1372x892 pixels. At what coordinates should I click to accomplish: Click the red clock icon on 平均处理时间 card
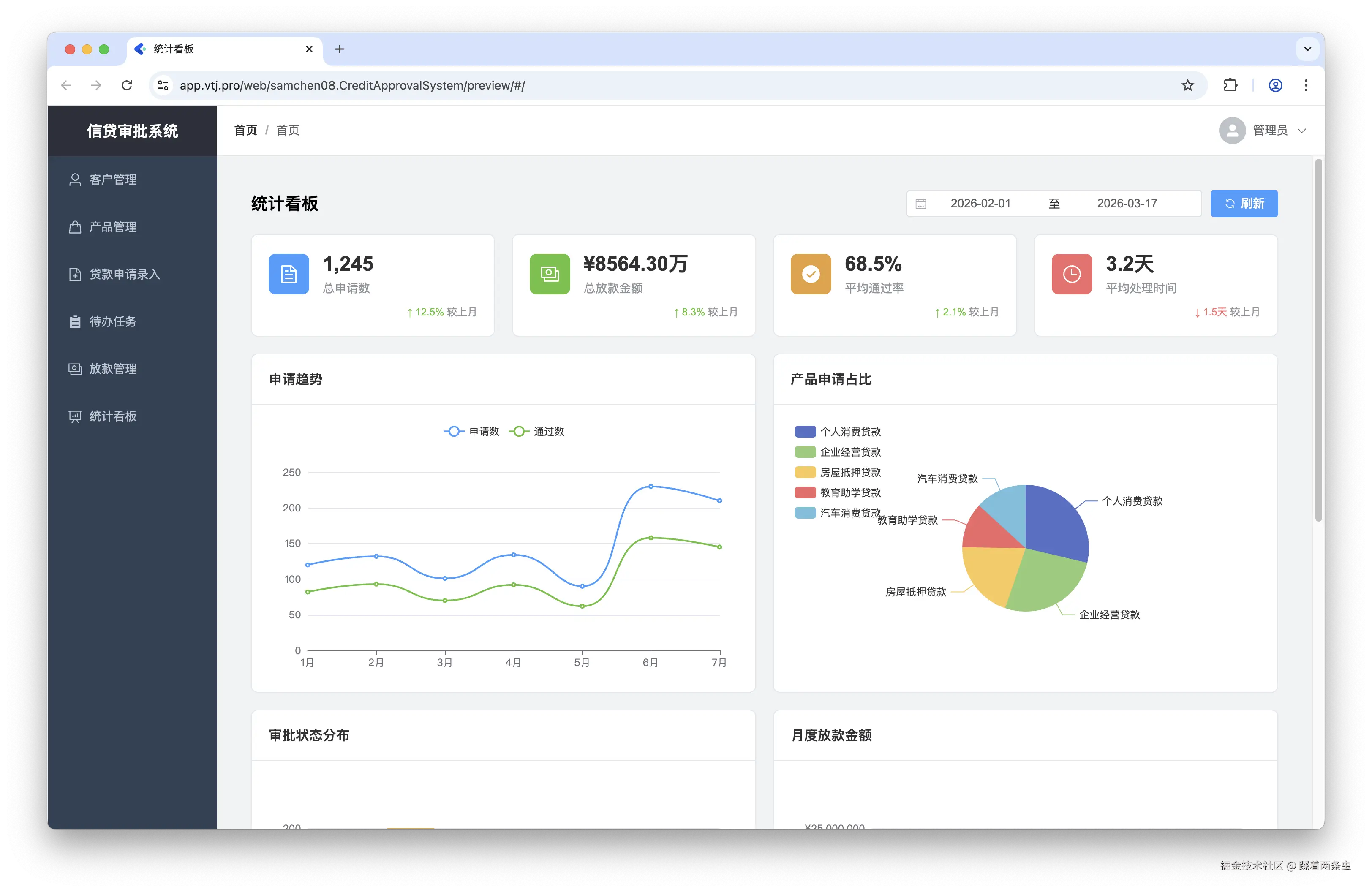pos(1072,274)
